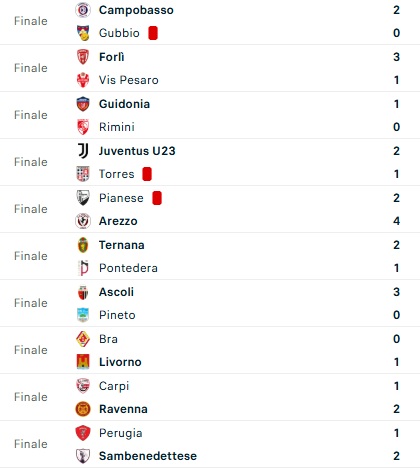Click the Perugia club badge
Screen dimensions: 420x471
pos(83,433)
